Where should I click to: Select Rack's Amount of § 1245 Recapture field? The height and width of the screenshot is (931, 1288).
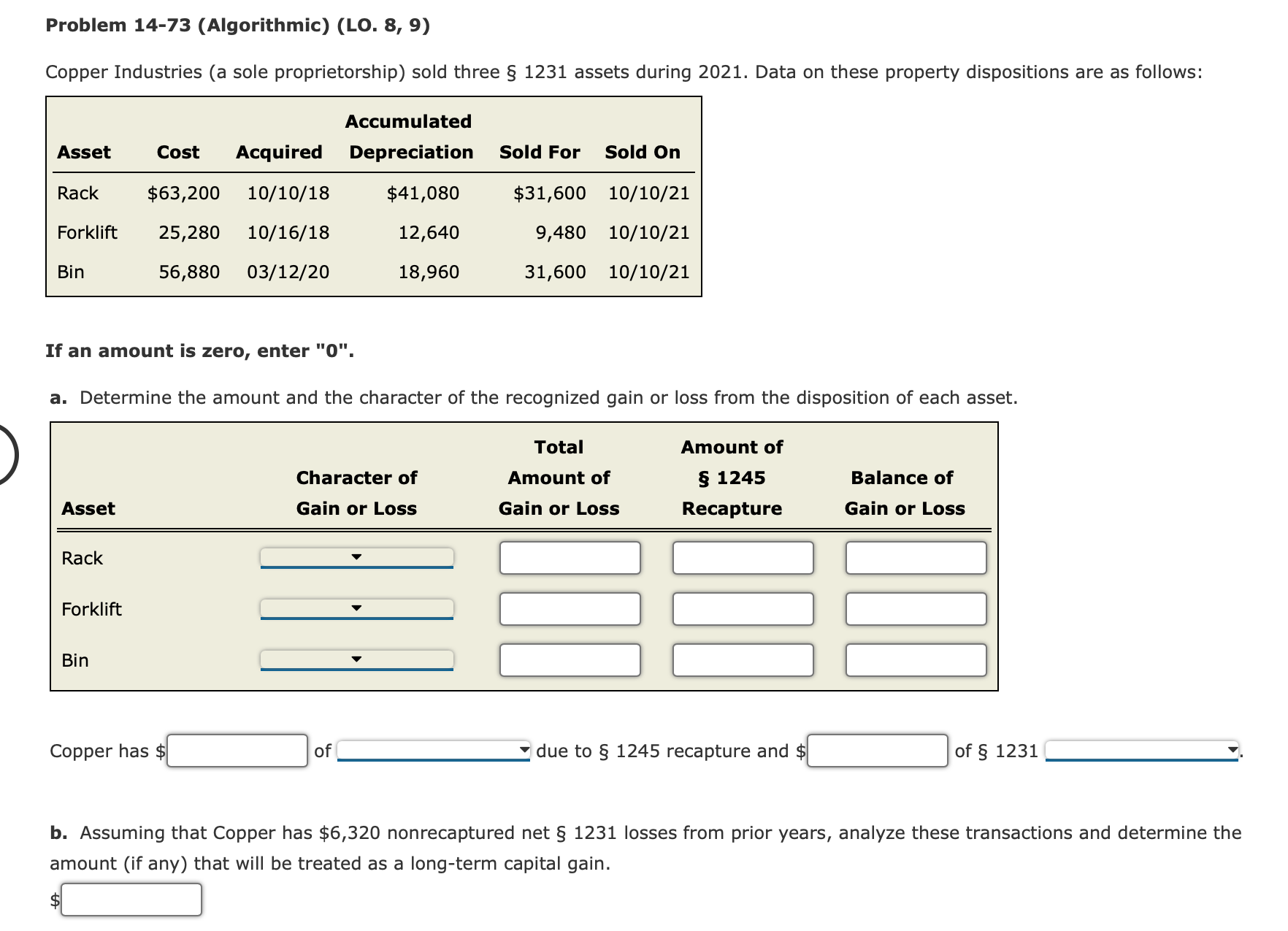(x=742, y=558)
